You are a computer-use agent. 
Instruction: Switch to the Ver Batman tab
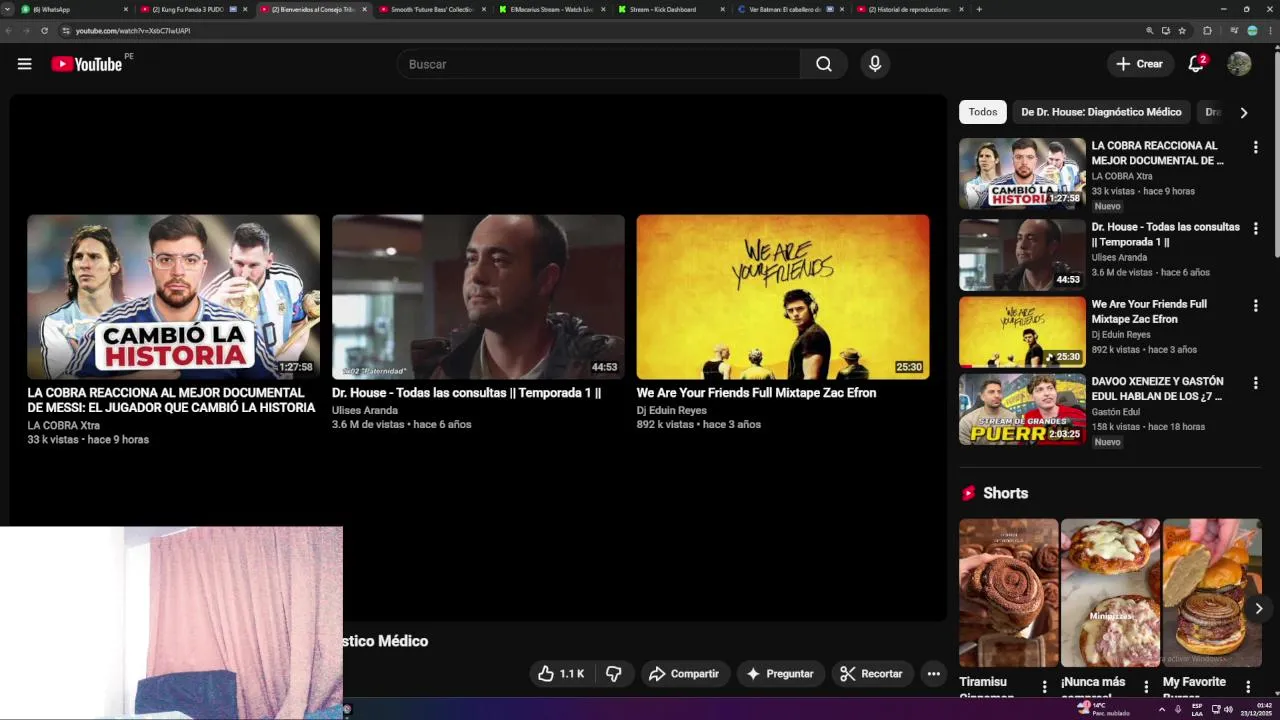pos(789,9)
